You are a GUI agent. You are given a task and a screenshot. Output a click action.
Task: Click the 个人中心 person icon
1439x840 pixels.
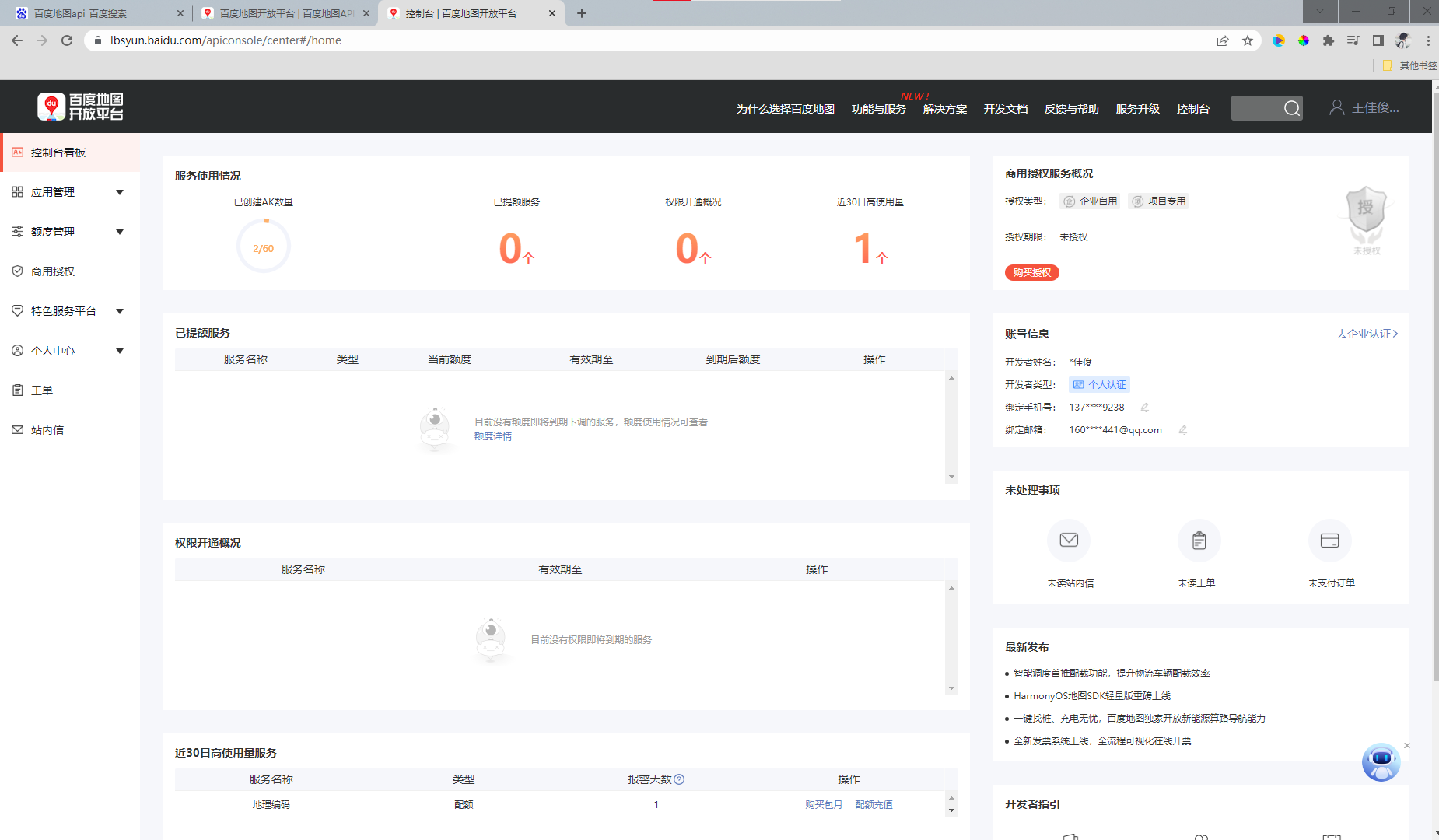click(x=17, y=351)
